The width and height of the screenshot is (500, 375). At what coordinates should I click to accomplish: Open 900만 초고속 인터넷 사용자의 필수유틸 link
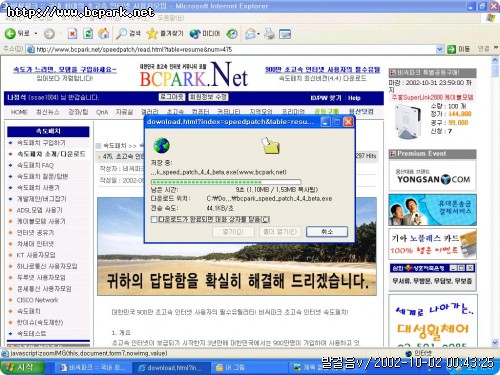coord(322,70)
